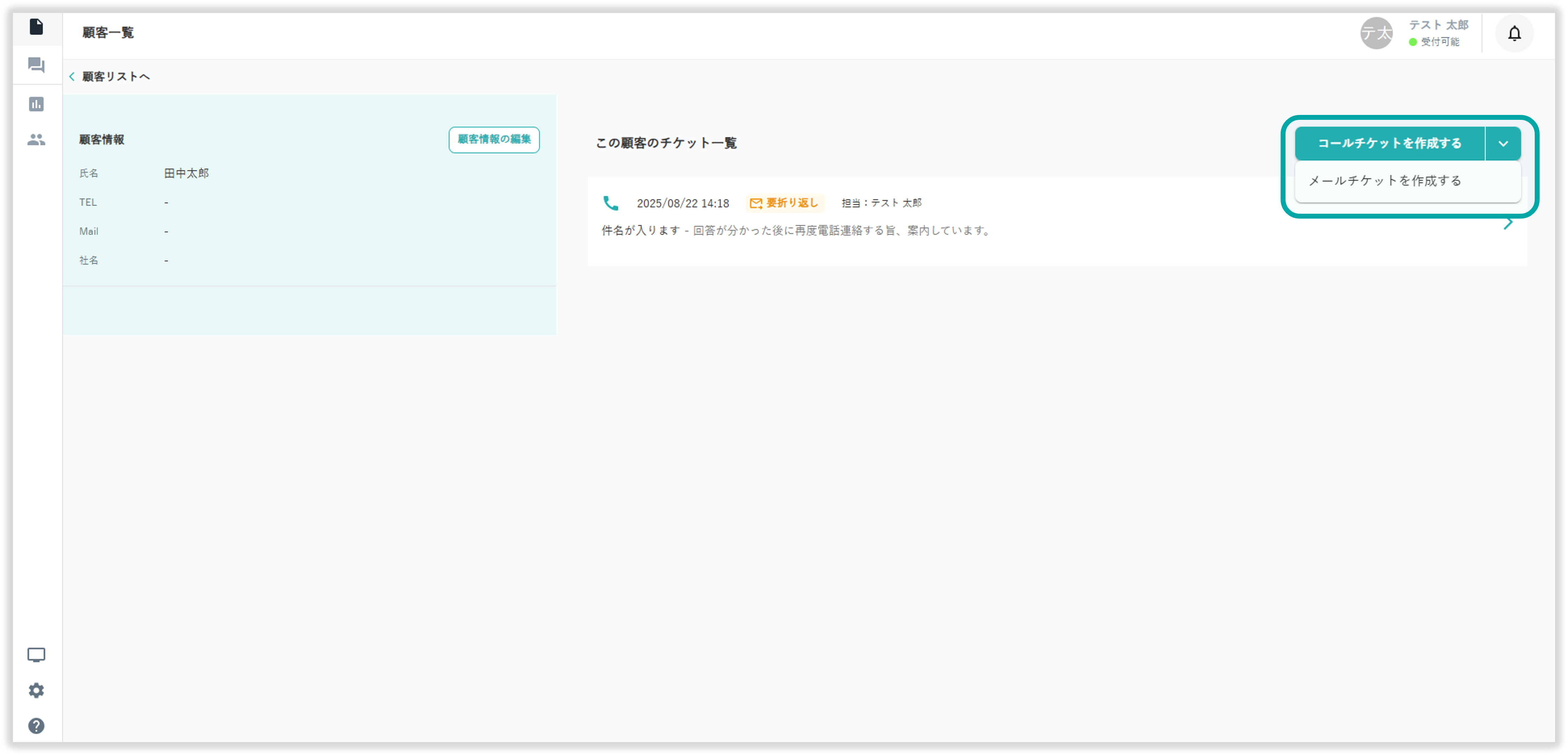Image resolution: width=1568 pixels, height=755 pixels.
Task: Click the 顧客情報の編集 button
Action: pos(494,139)
